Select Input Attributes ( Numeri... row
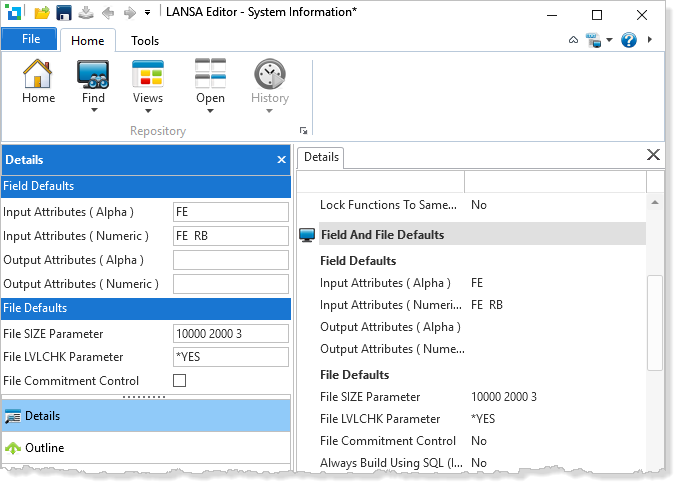 (482, 305)
